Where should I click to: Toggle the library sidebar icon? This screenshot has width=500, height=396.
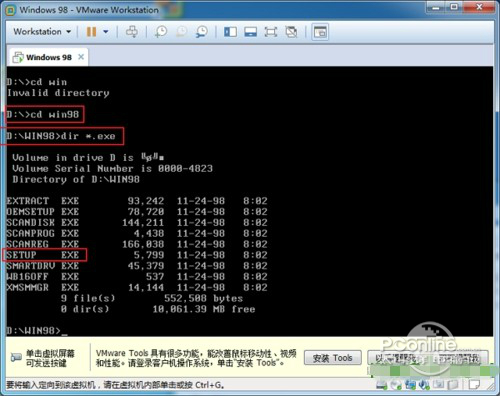point(230,32)
